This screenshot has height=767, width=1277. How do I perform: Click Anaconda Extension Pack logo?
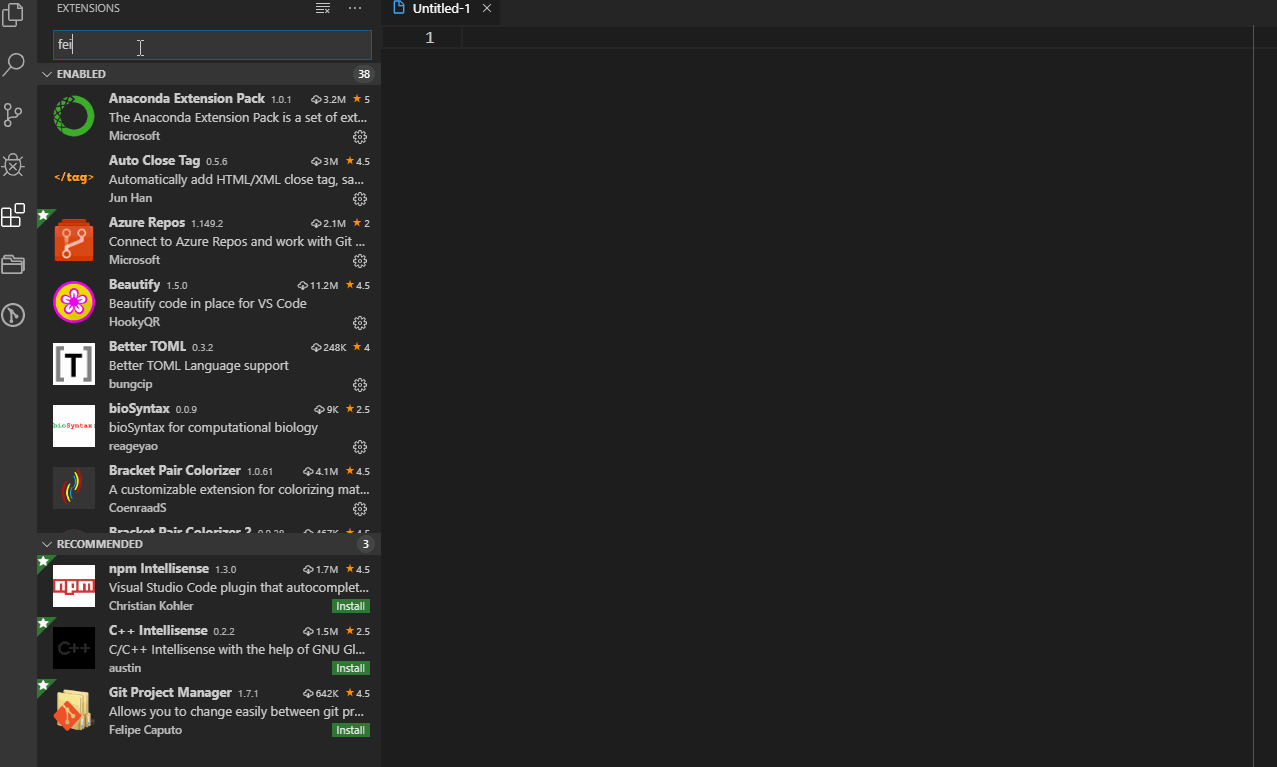[74, 116]
